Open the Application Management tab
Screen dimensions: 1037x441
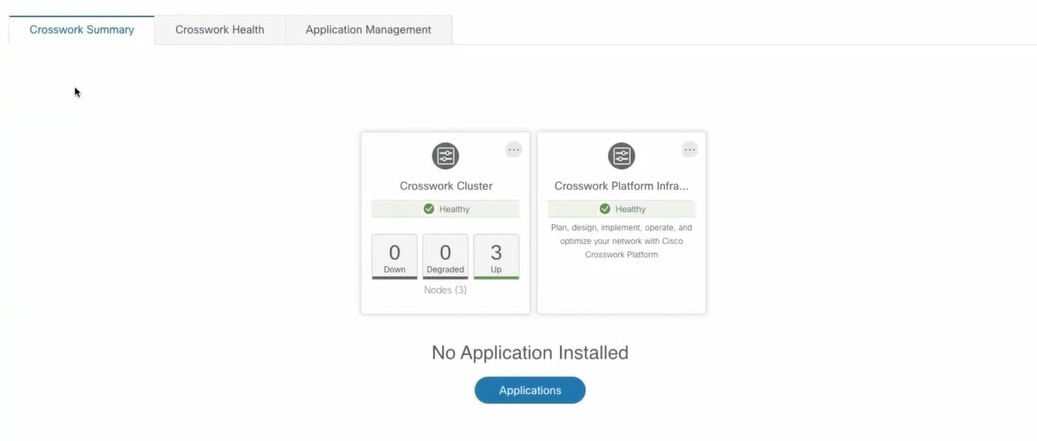pyautogui.click(x=368, y=30)
